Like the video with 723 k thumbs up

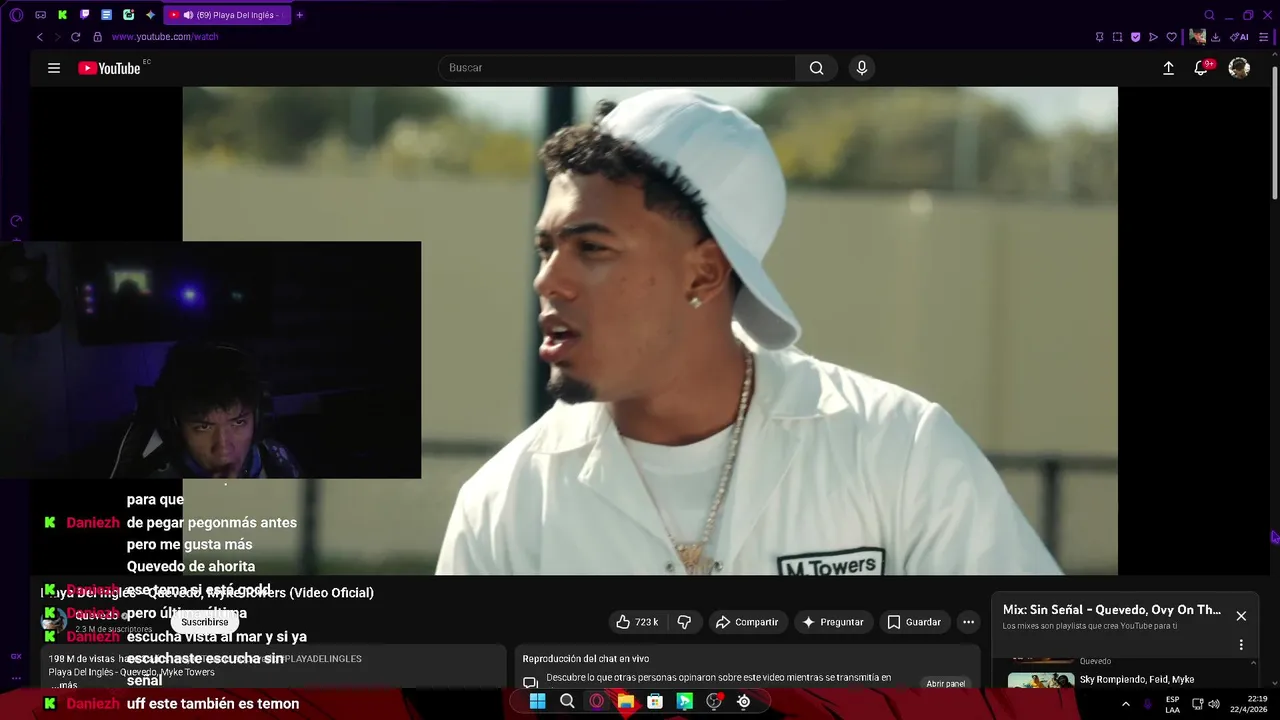(636, 622)
